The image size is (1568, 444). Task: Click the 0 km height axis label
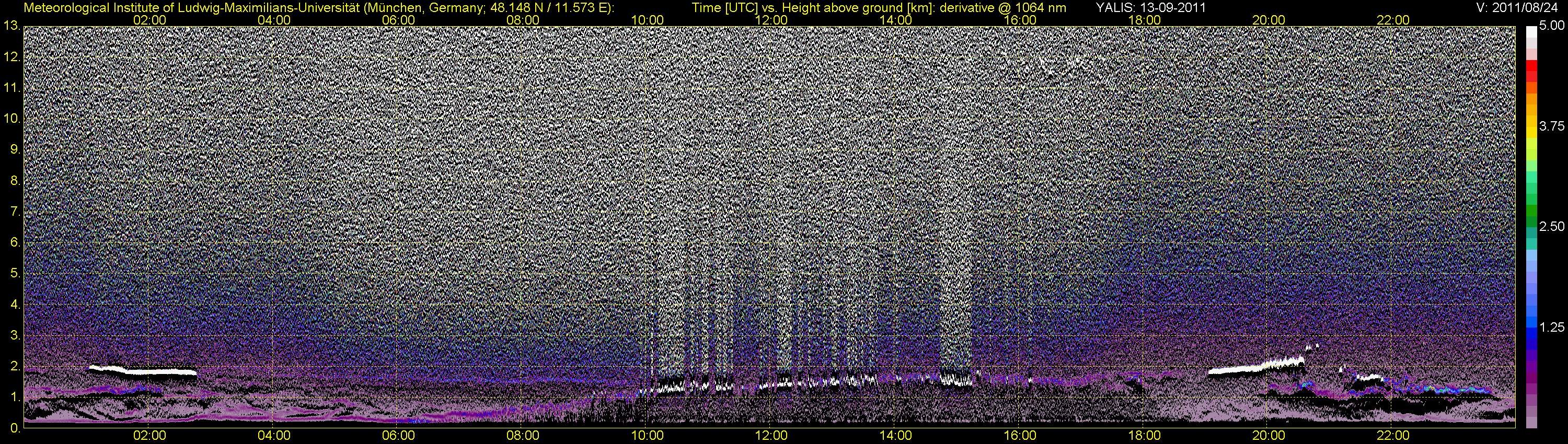point(15,428)
